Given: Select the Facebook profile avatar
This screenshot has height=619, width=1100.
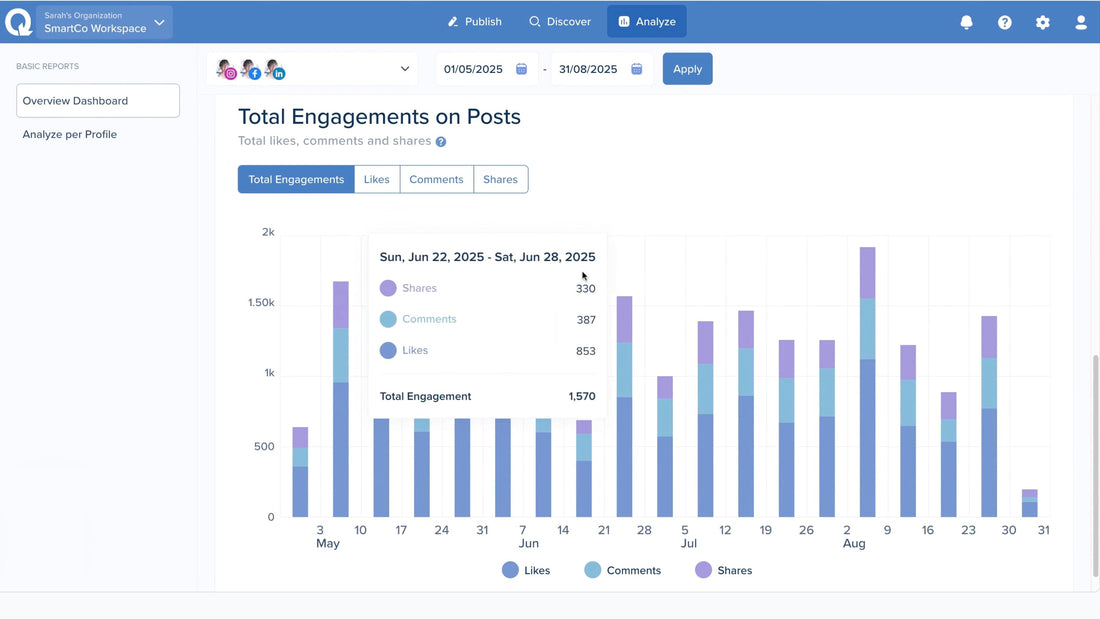Looking at the screenshot, I should (250, 69).
